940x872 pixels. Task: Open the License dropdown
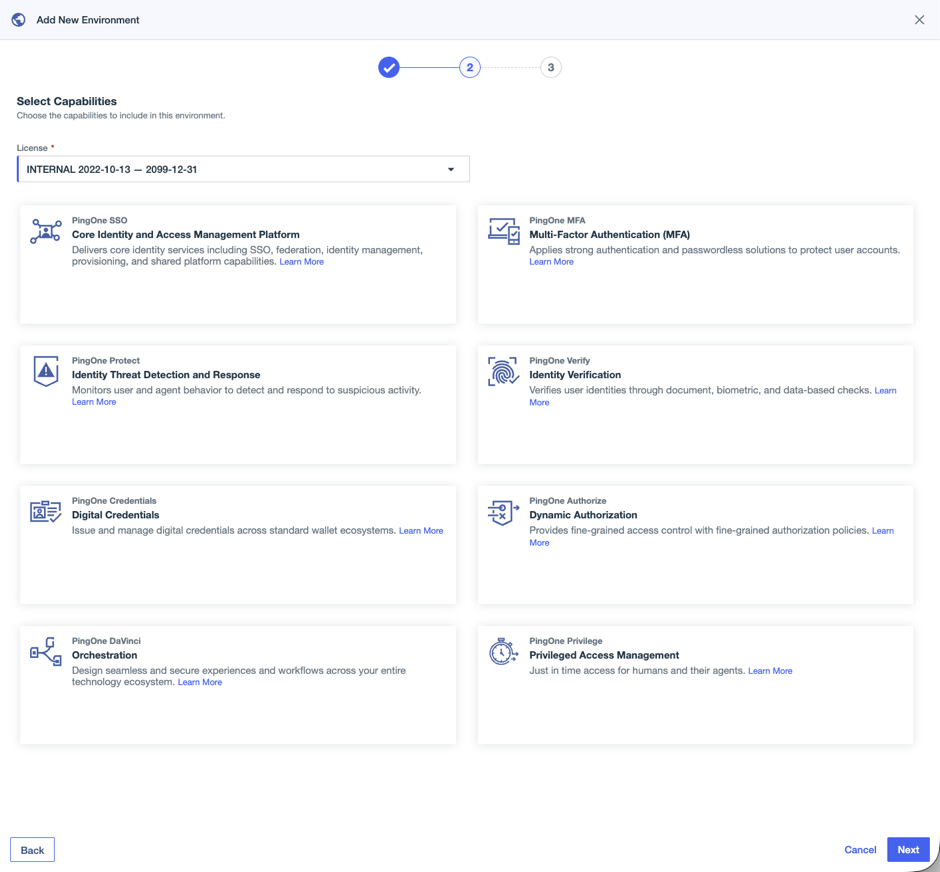[243, 169]
